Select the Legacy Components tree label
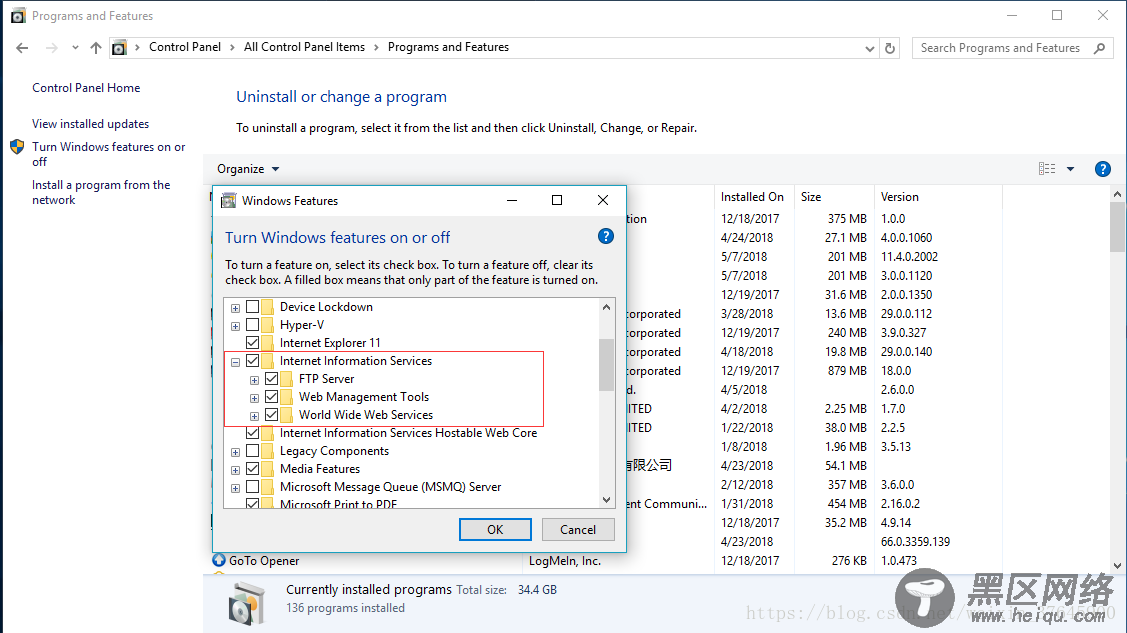 pos(334,451)
